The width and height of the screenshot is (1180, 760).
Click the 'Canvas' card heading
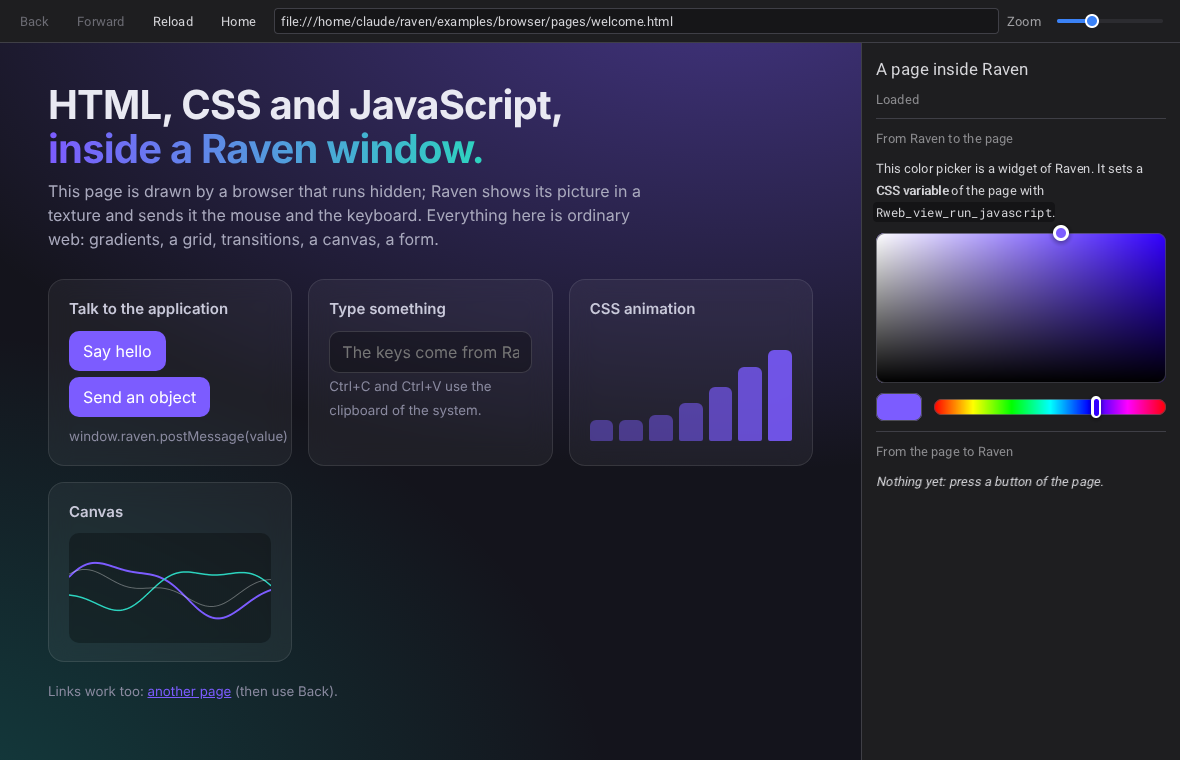(96, 512)
